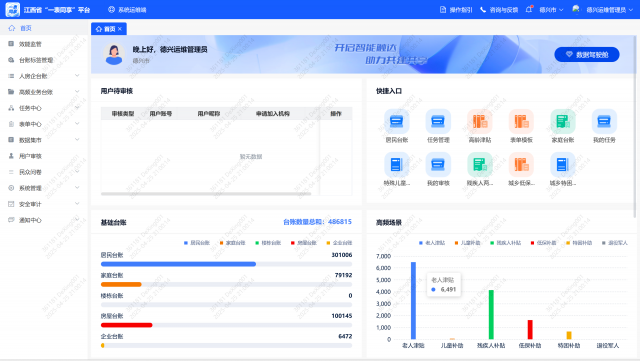Open the 特殊儿童 shortcut icon

396,165
